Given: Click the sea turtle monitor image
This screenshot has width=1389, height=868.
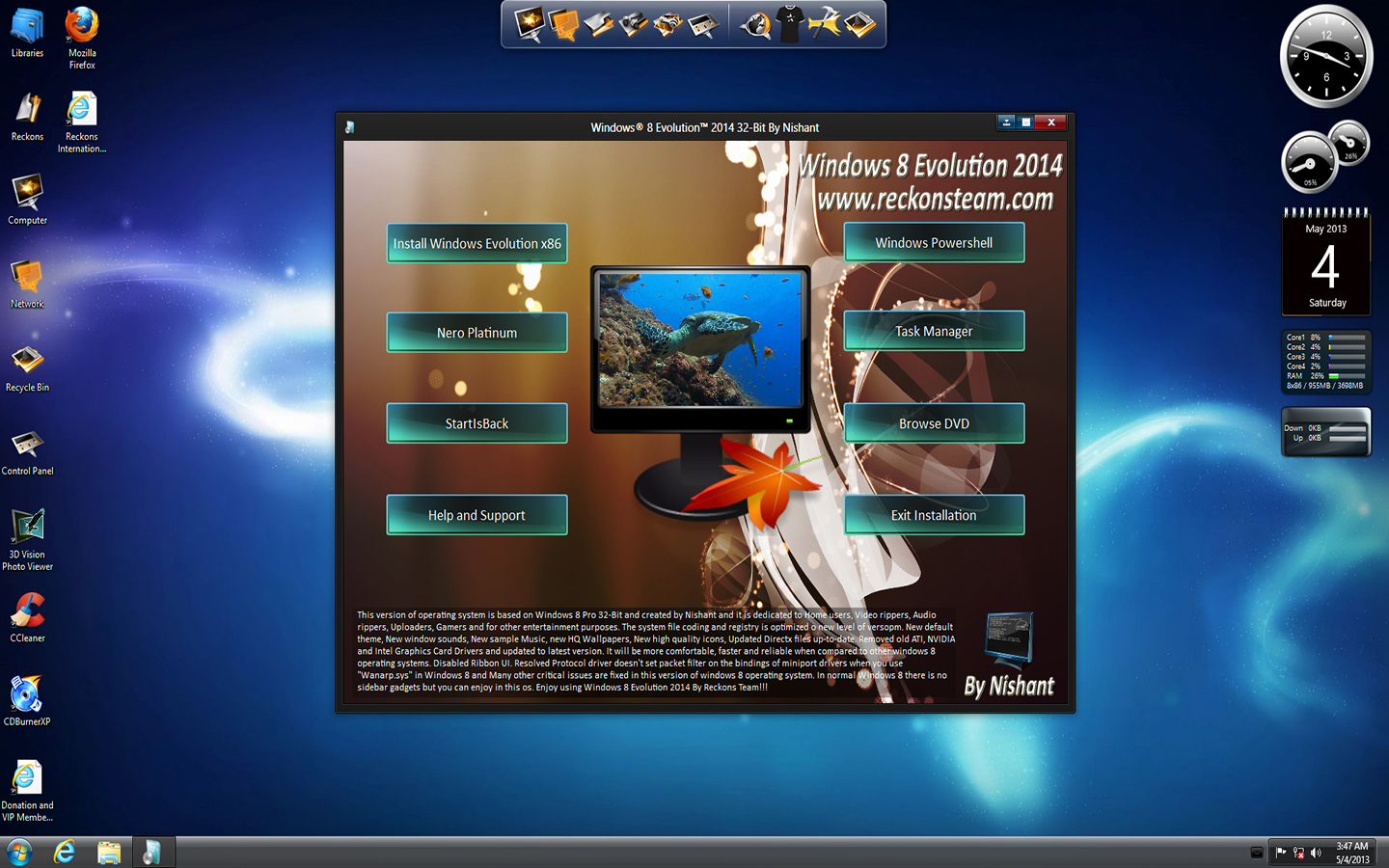Looking at the screenshot, I should 700,339.
